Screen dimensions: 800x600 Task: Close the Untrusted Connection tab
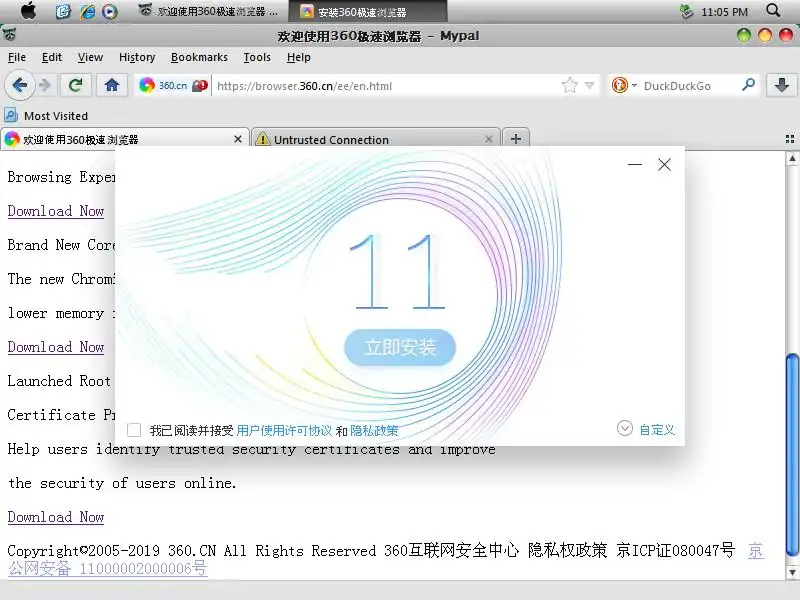point(489,139)
